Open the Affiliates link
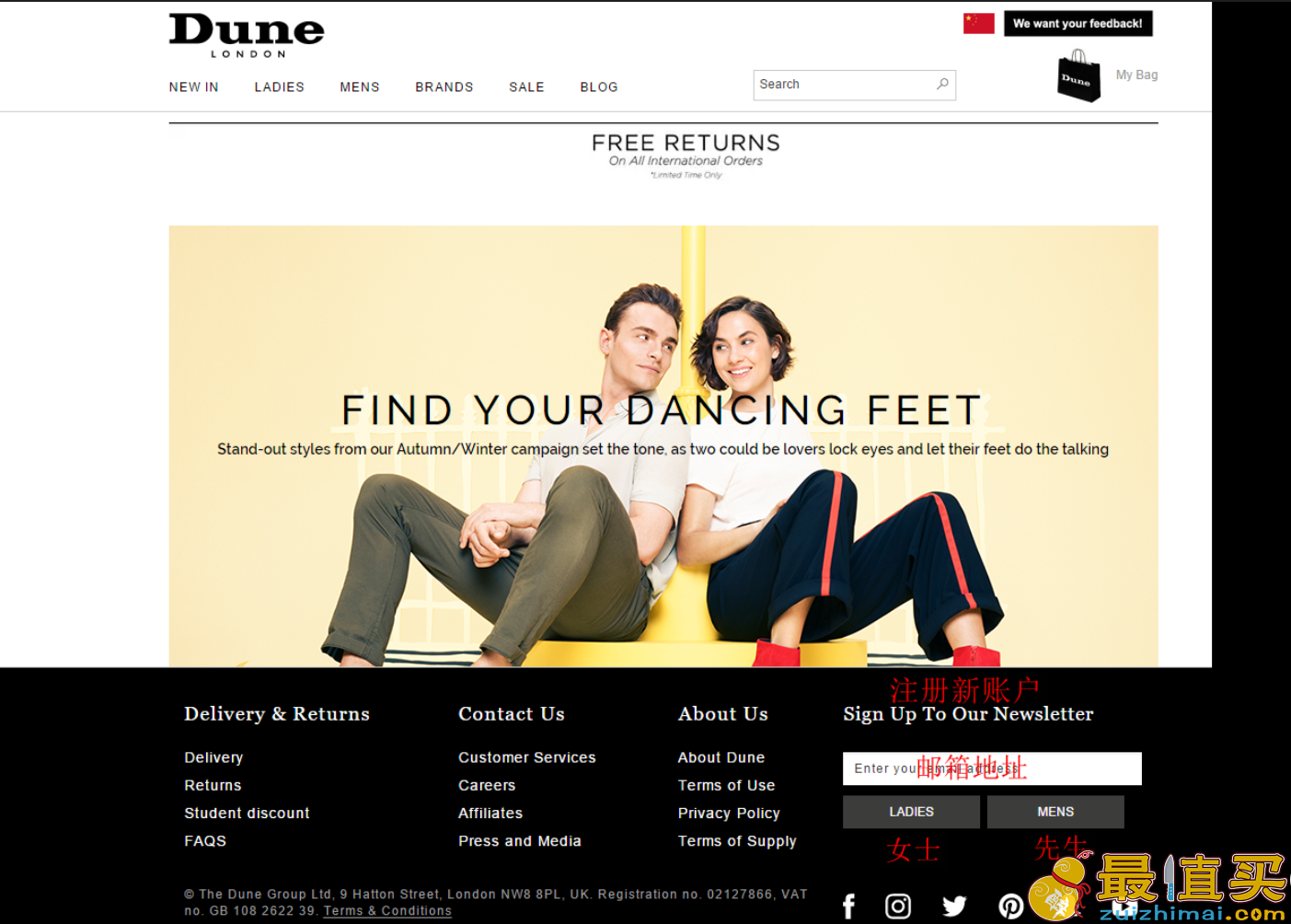Viewport: 1291px width, 924px height. pos(490,813)
